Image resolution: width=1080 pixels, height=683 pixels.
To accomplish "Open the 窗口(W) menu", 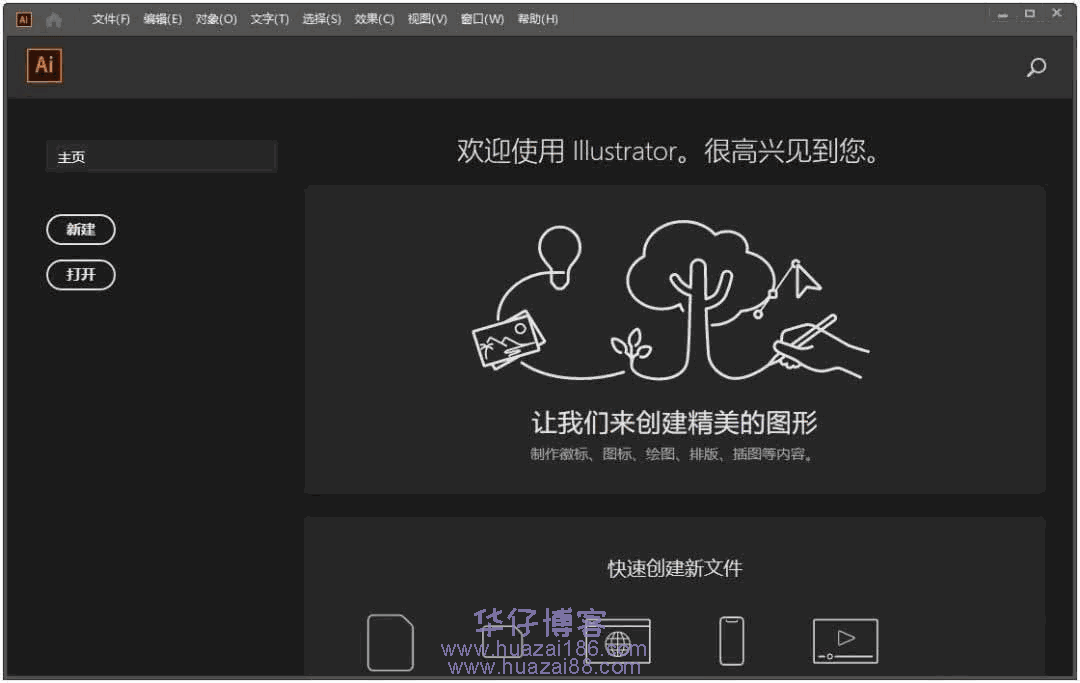I will coord(482,19).
